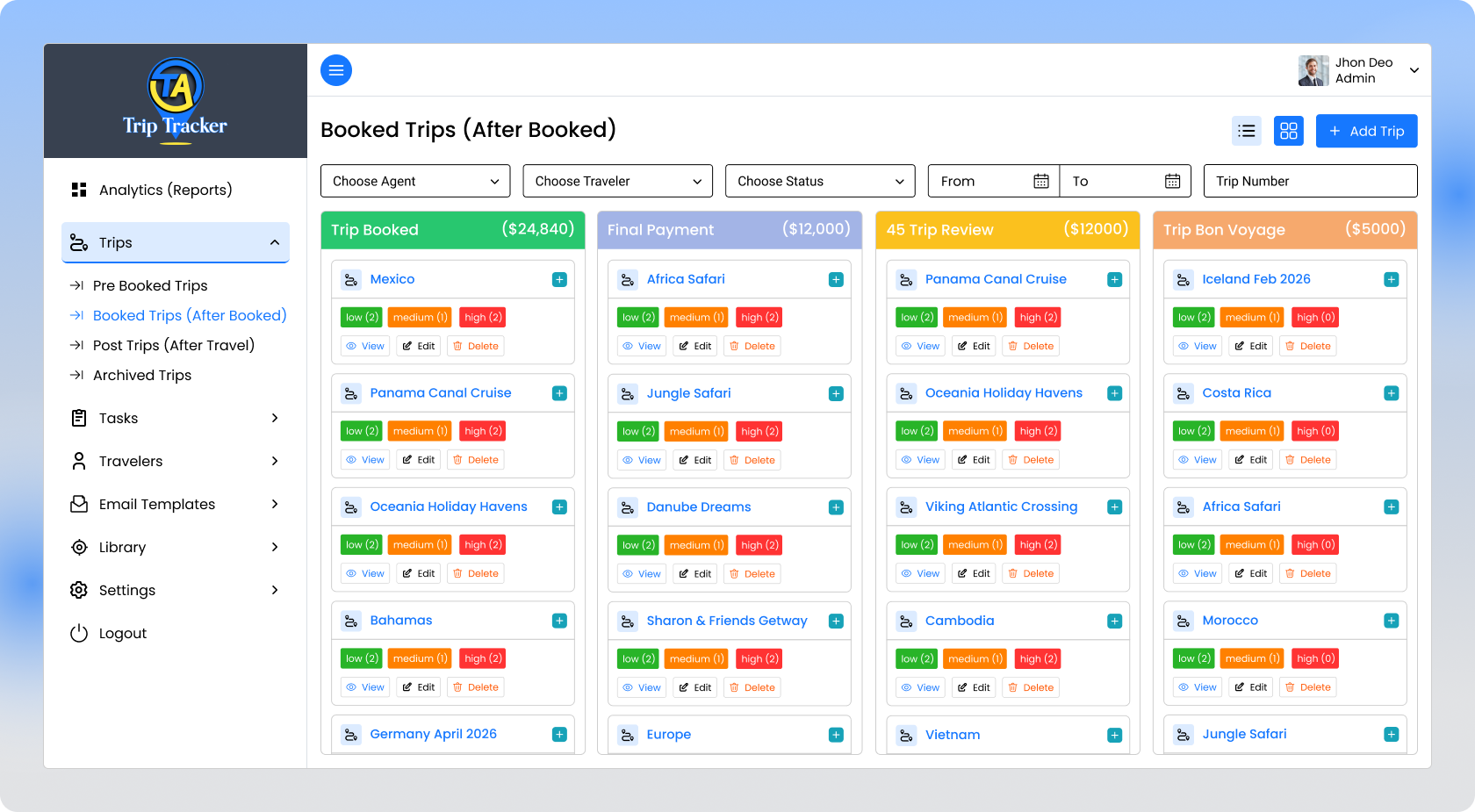The width and height of the screenshot is (1475, 812).
Task: Open the Choose Agent dropdown
Action: click(415, 181)
